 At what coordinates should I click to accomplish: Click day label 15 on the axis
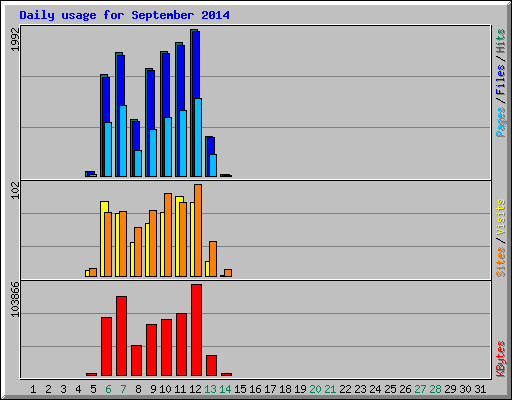[240, 389]
